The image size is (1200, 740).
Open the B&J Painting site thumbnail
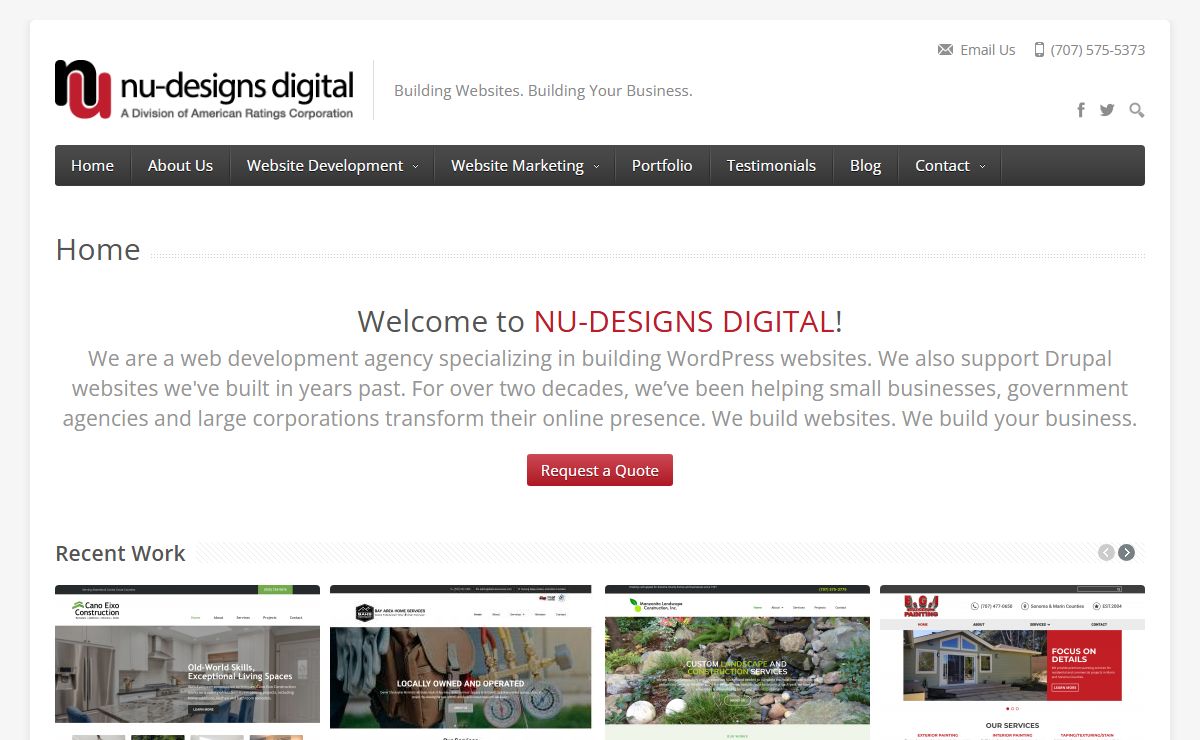click(1012, 662)
